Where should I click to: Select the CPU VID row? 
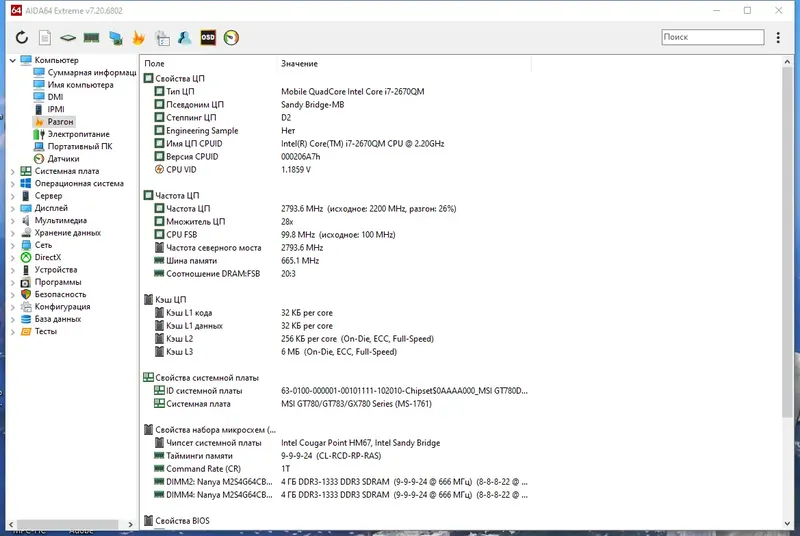point(335,169)
